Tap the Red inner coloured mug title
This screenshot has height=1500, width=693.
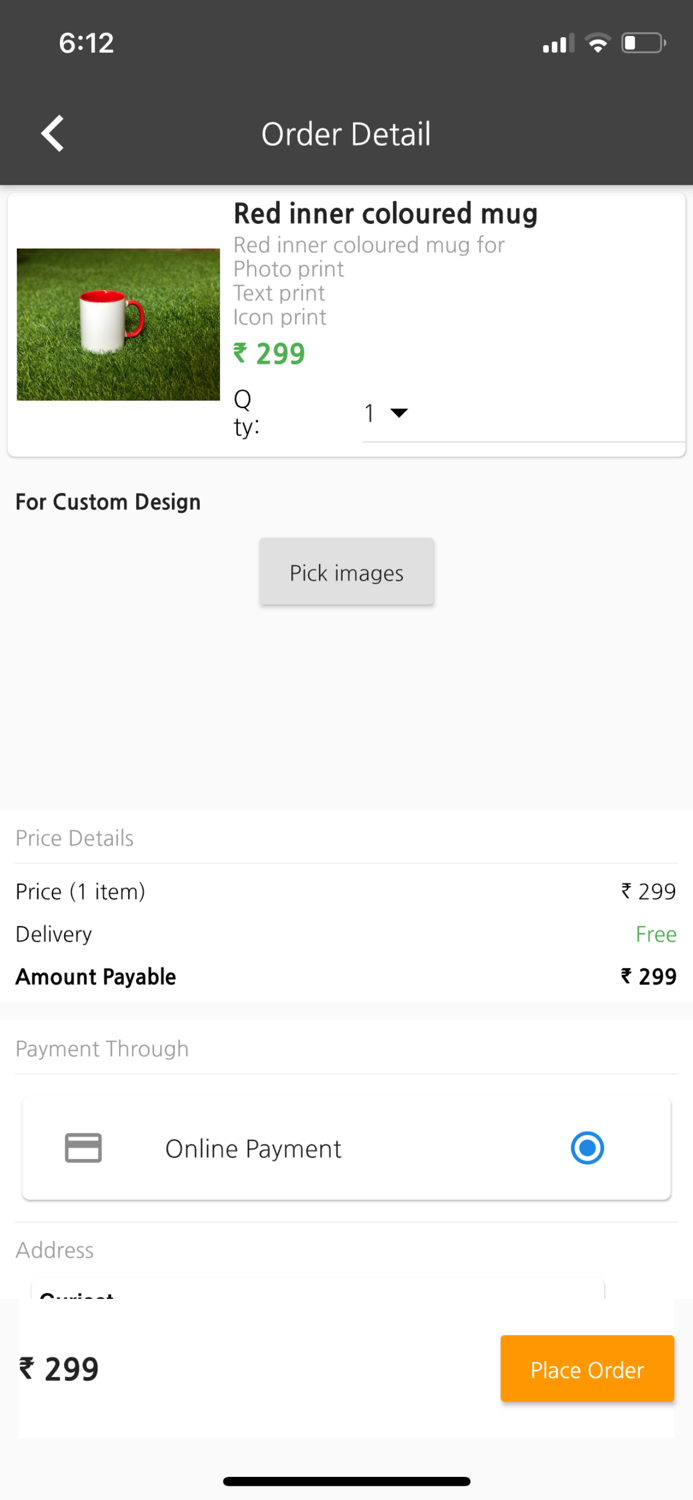(385, 213)
